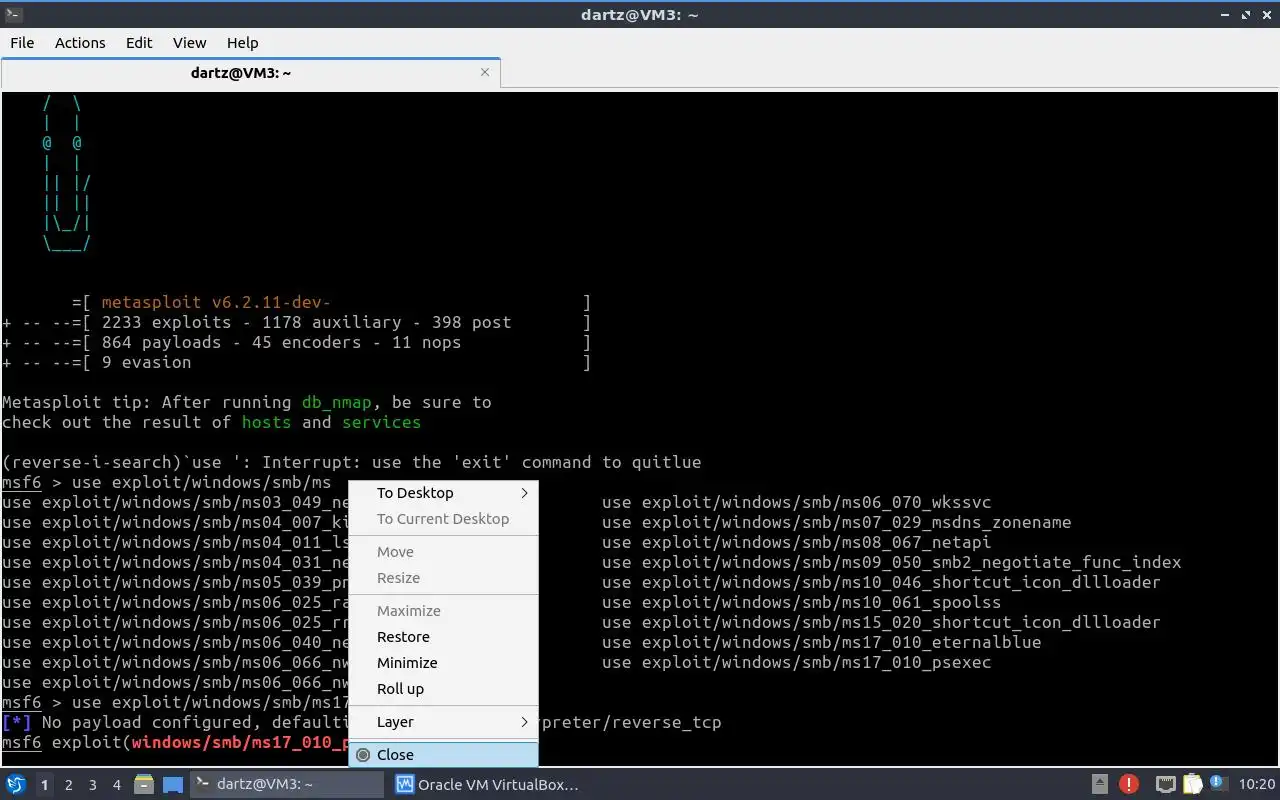Click the blue notification tray icon
Image resolution: width=1280 pixels, height=800 pixels.
(1218, 784)
